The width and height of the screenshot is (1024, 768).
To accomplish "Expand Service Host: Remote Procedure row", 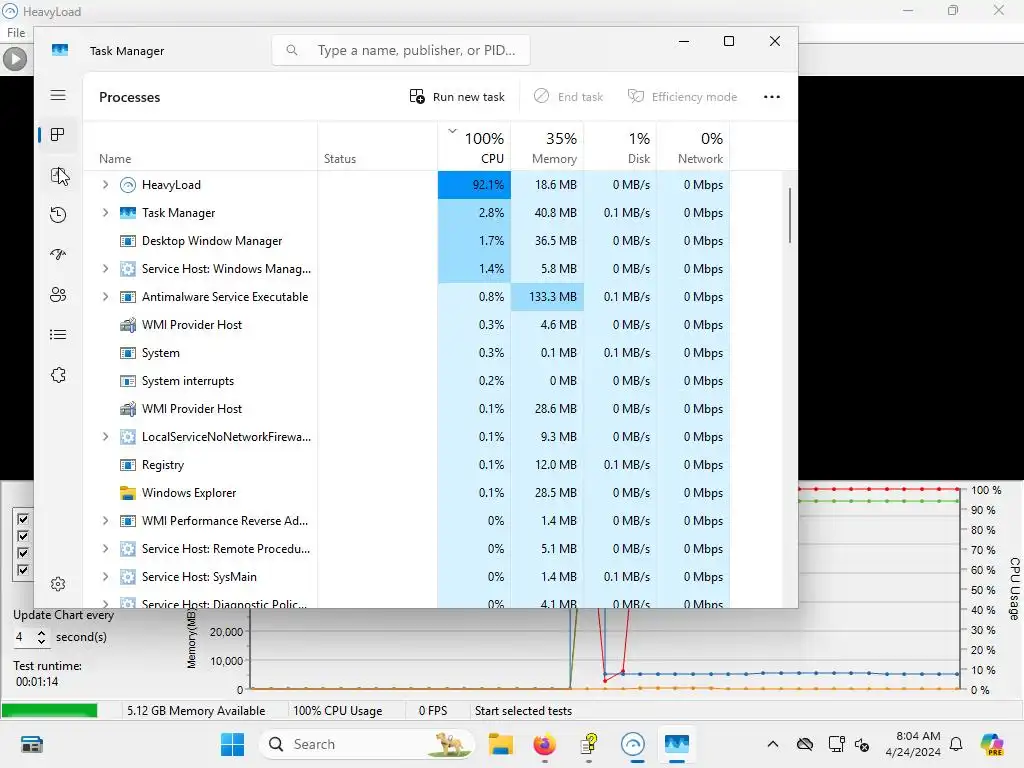I will coord(105,549).
